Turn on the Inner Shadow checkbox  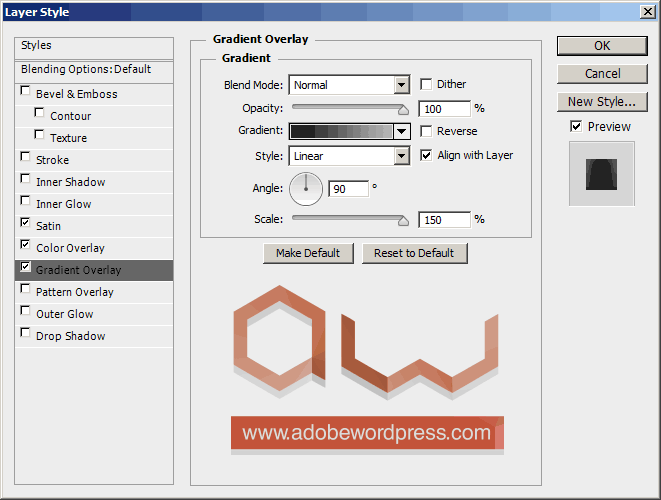[25, 178]
